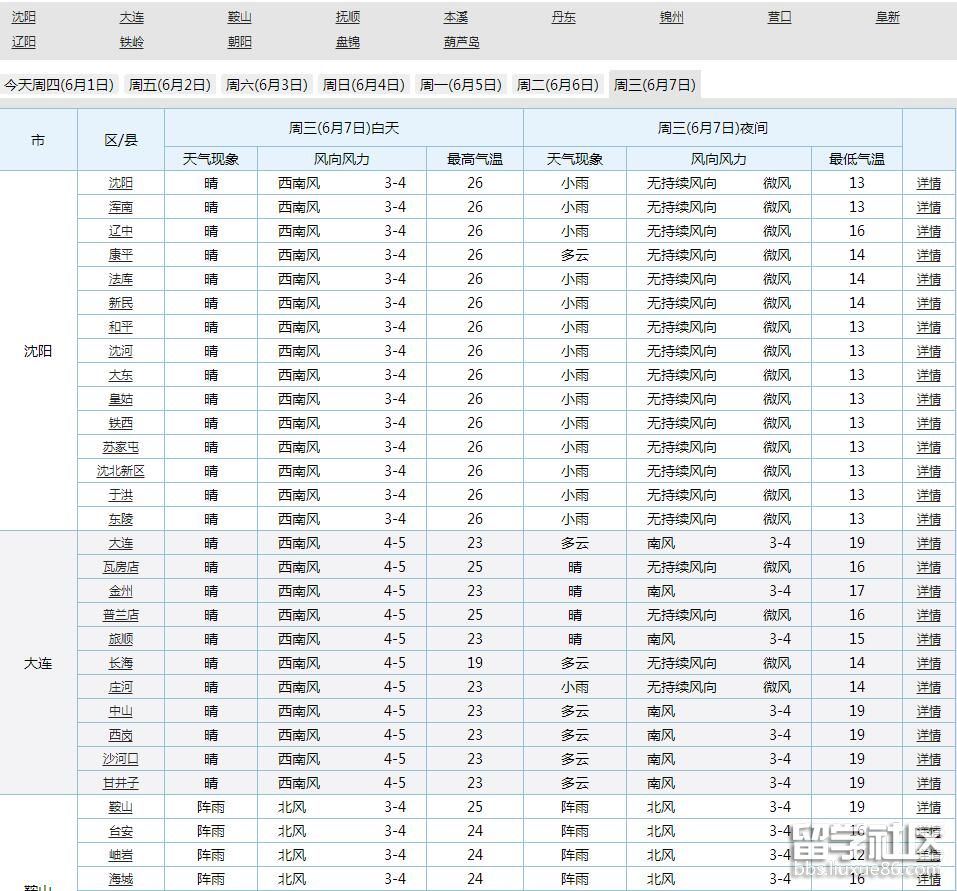
Task: Open the 周六(6月3日) forecast tab
Action: pos(265,85)
